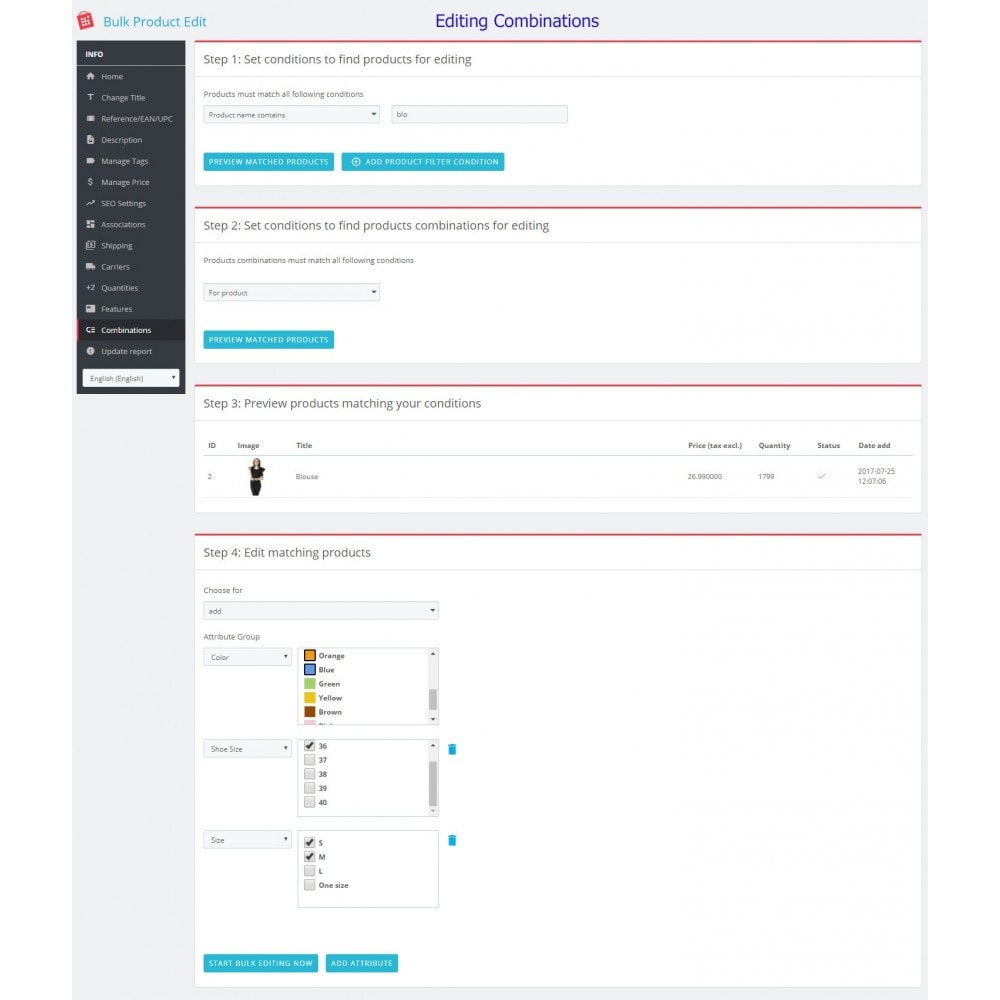The height and width of the screenshot is (1000, 1000).
Task: Click the Carriers truck icon
Action: (91, 267)
